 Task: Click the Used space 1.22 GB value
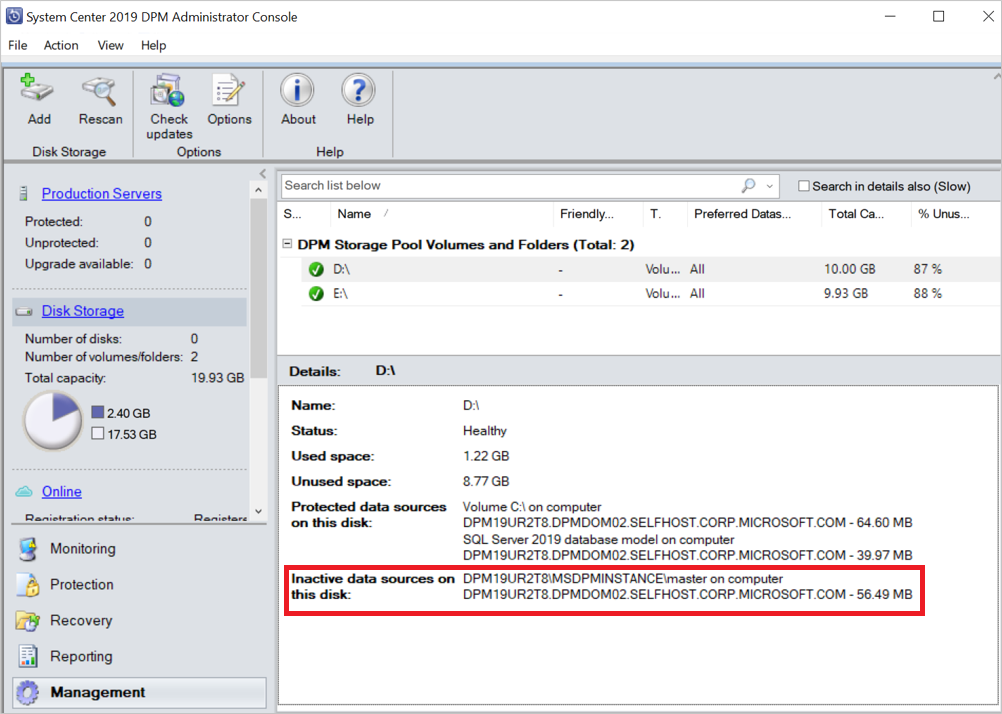click(486, 456)
